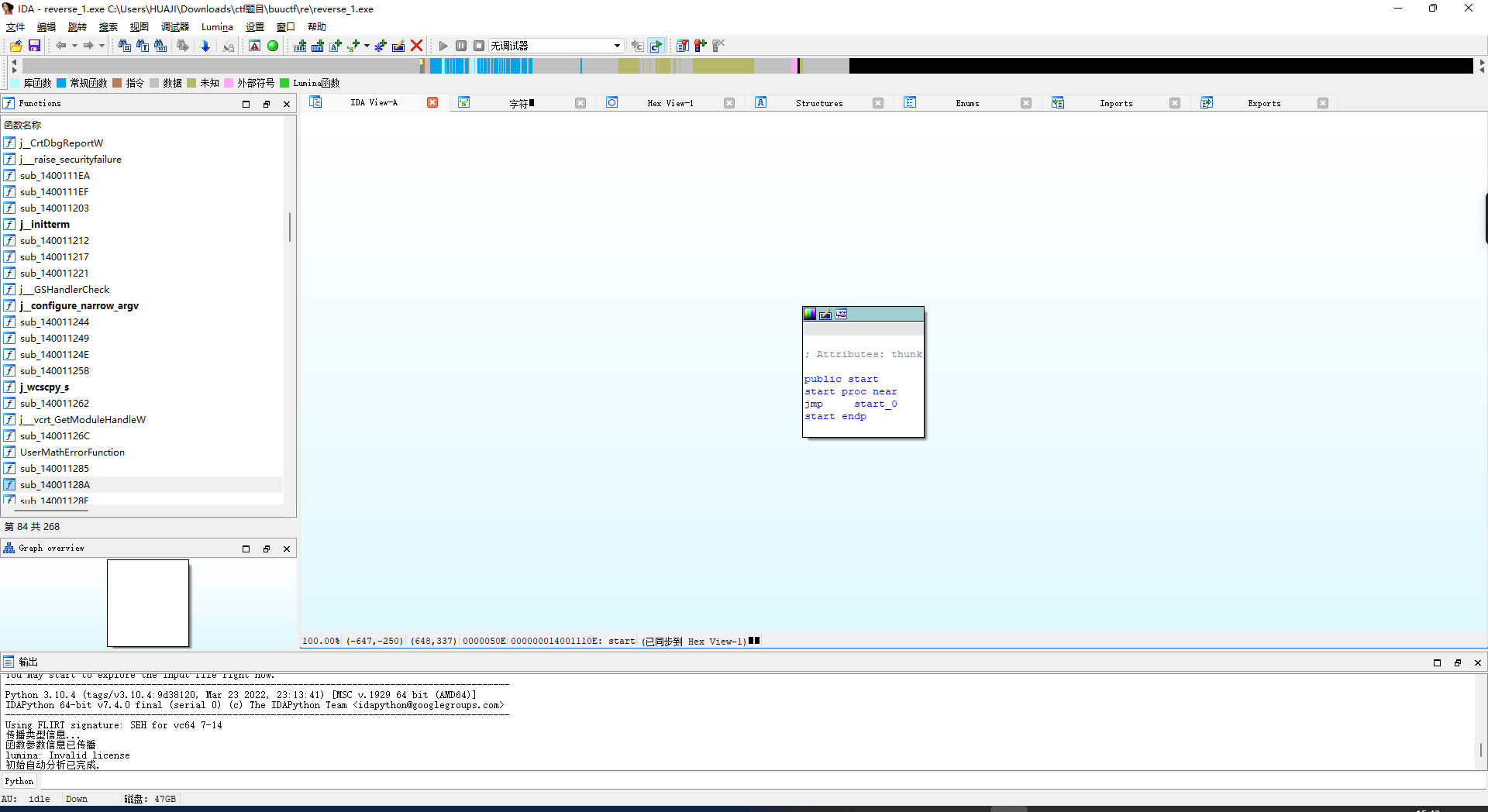
Task: Click the add breakpoint traffic-light icon
Action: point(700,46)
